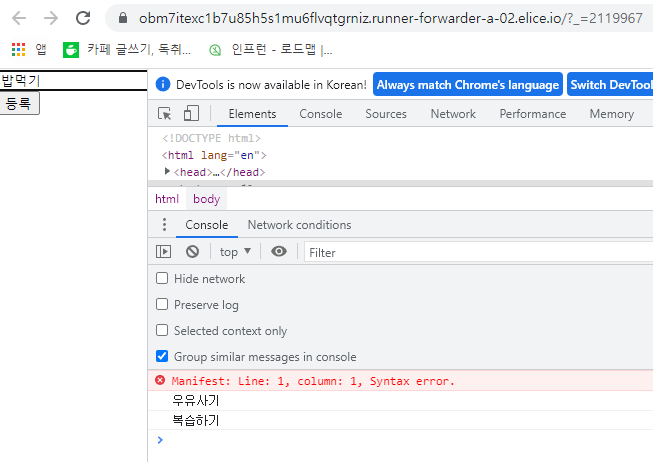Enable Selected context only checkbox
The width and height of the screenshot is (653, 462).
(x=162, y=330)
